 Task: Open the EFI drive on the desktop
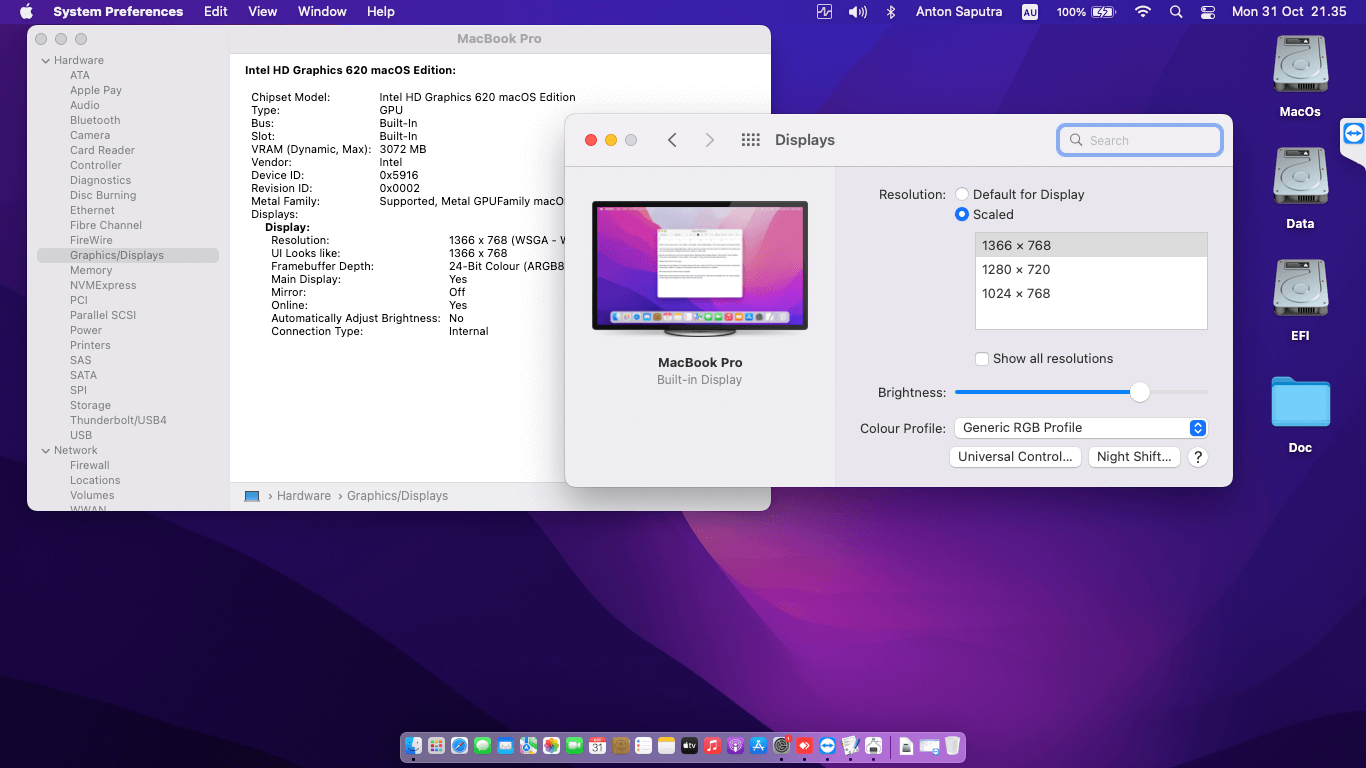pos(1299,290)
